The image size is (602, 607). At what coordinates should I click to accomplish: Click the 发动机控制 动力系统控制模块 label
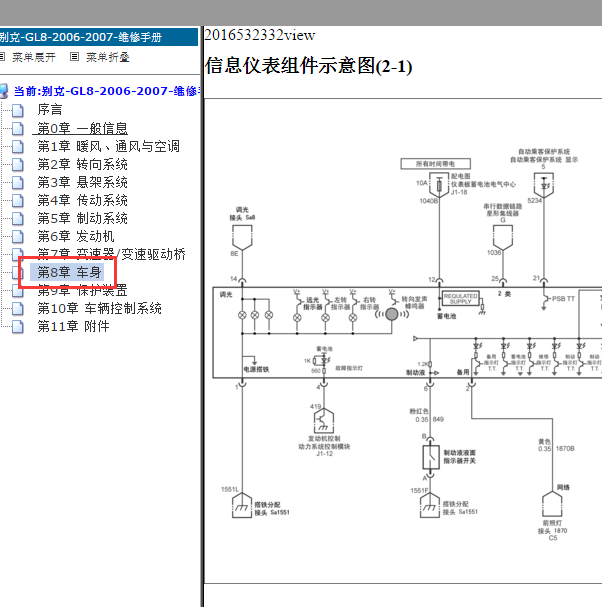click(x=324, y=442)
